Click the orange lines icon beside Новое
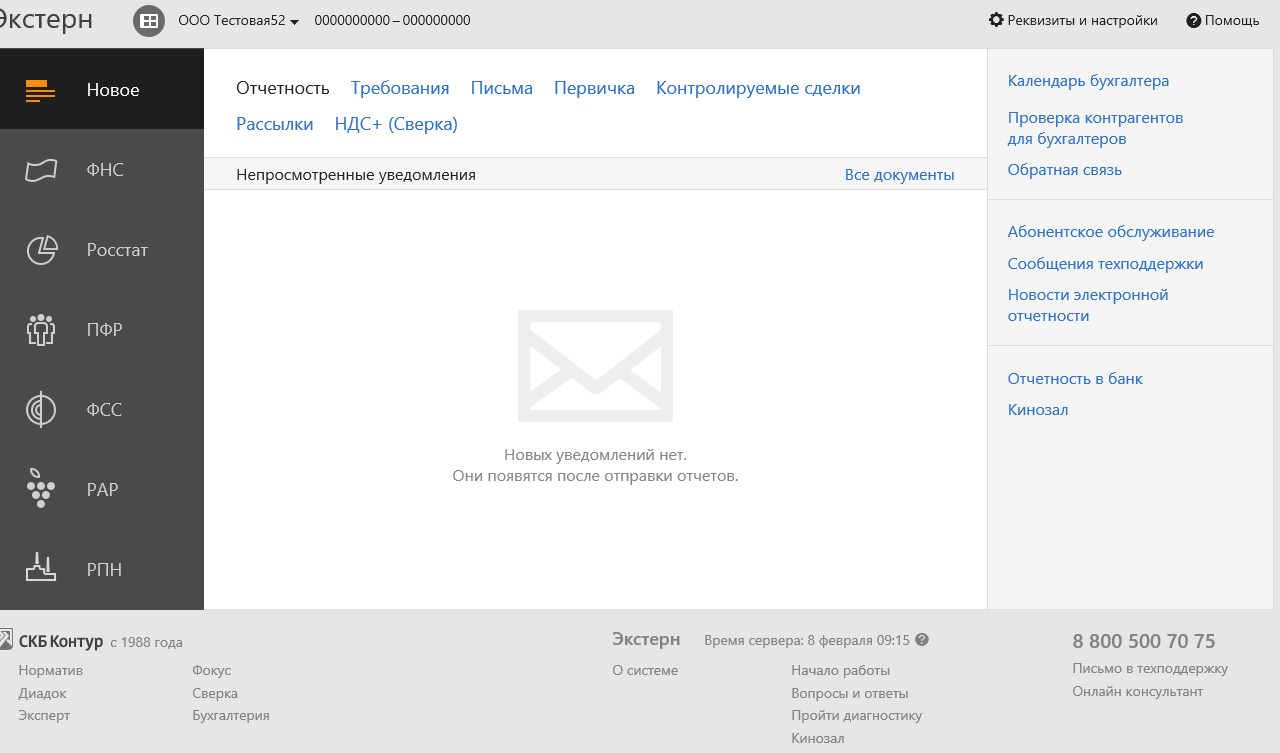Viewport: 1280px width, 753px height. pyautogui.click(x=40, y=90)
